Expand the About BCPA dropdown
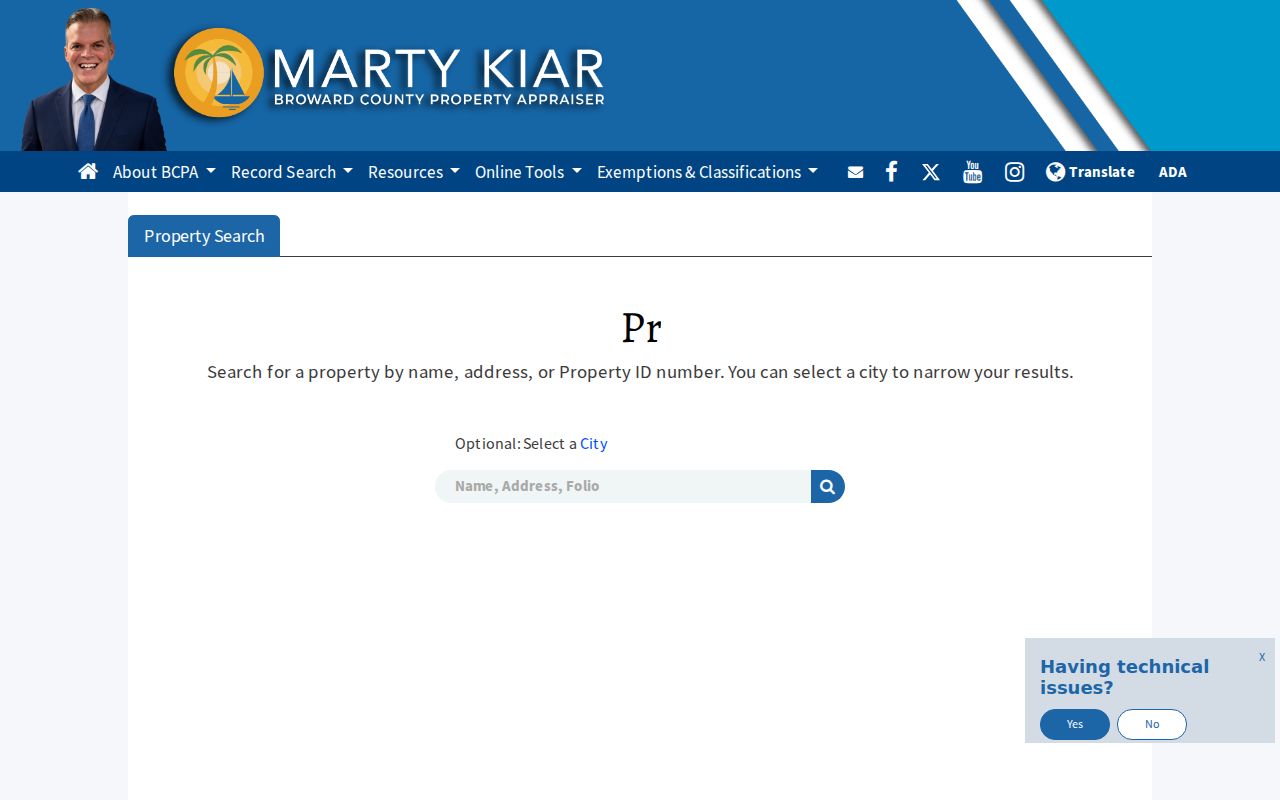This screenshot has width=1280, height=800. coord(164,172)
